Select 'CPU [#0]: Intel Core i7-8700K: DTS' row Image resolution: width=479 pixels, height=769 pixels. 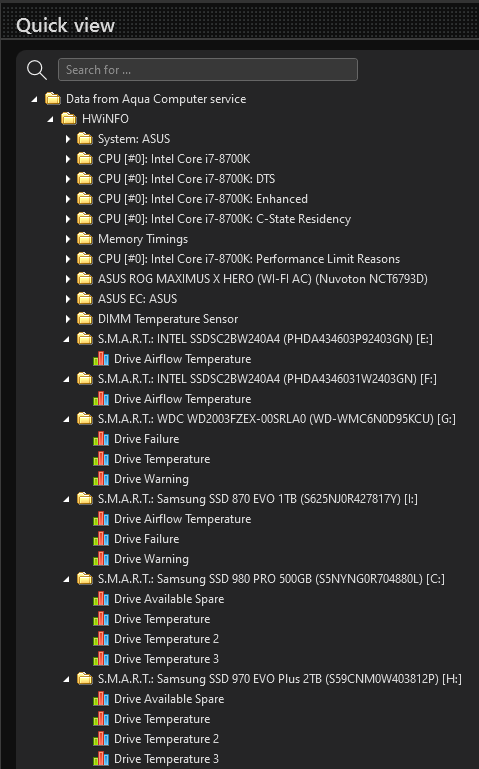point(186,179)
